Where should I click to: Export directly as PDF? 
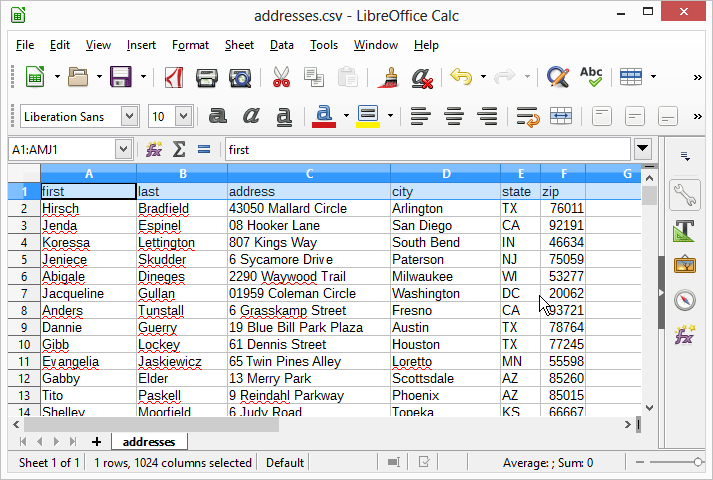pos(173,77)
